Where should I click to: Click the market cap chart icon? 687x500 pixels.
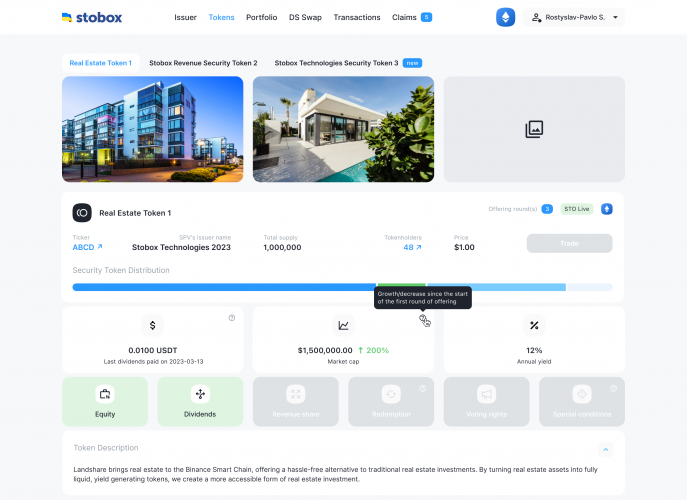pyautogui.click(x=343, y=325)
